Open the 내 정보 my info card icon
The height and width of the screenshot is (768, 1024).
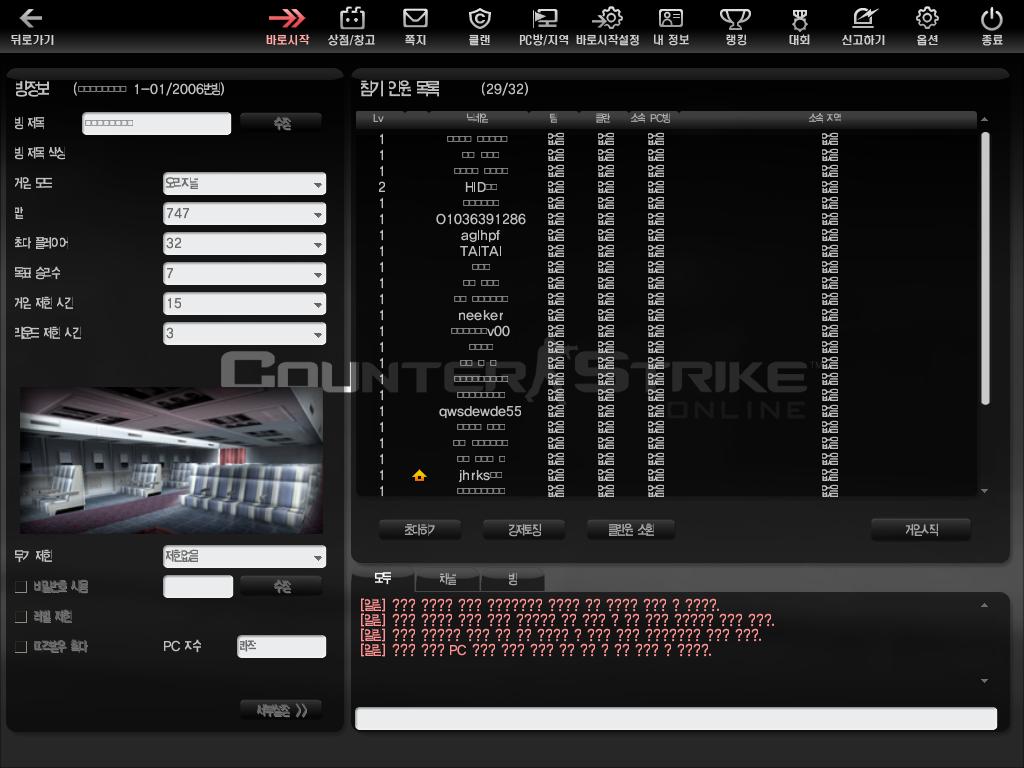pos(671,18)
